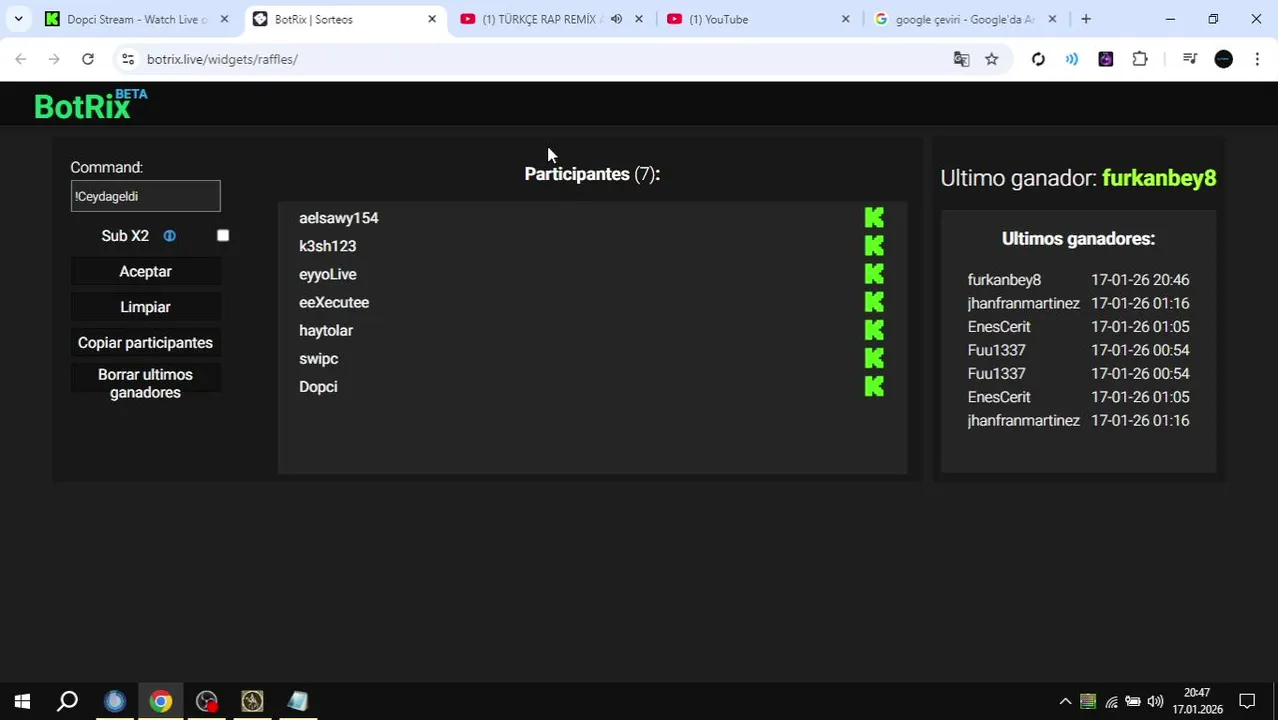
Task: Open the volume icon in system tray
Action: [1155, 701]
